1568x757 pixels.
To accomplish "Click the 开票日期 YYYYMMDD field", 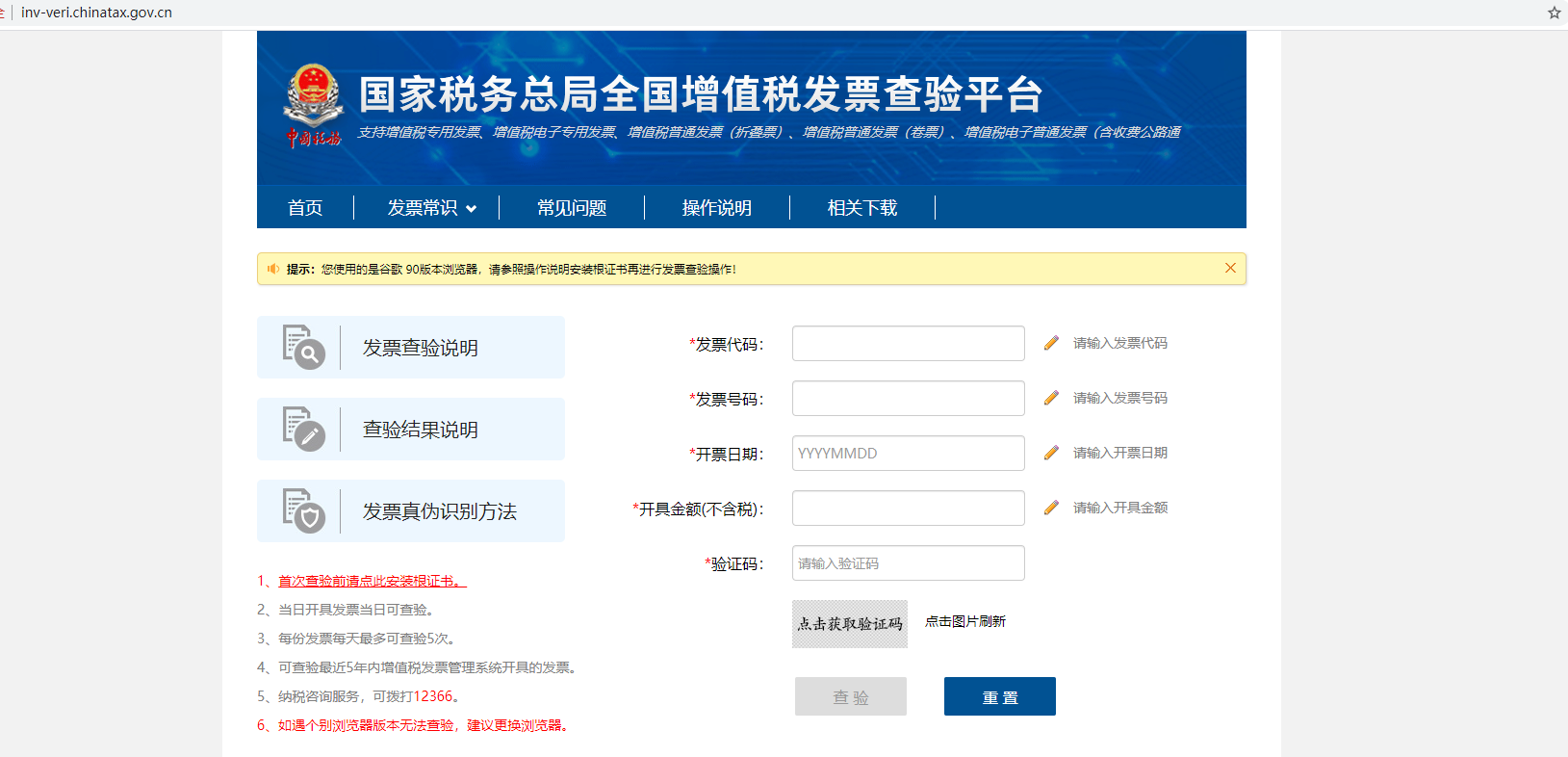I will (x=908, y=454).
